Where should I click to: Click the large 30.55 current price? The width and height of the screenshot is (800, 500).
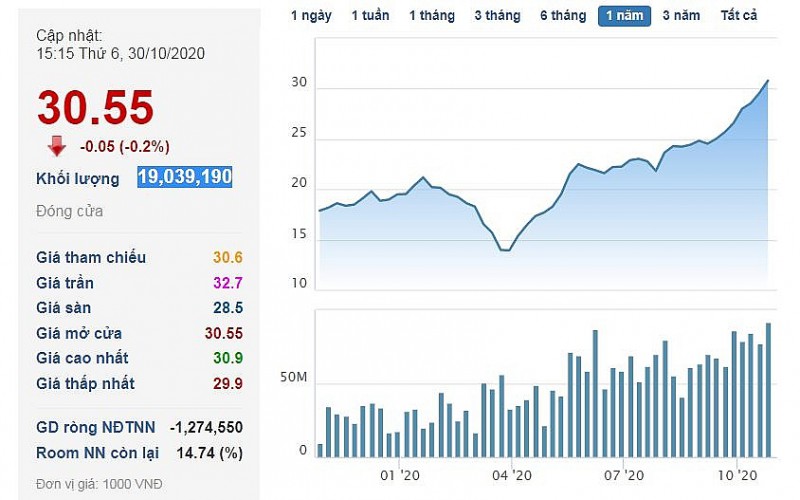(96, 108)
